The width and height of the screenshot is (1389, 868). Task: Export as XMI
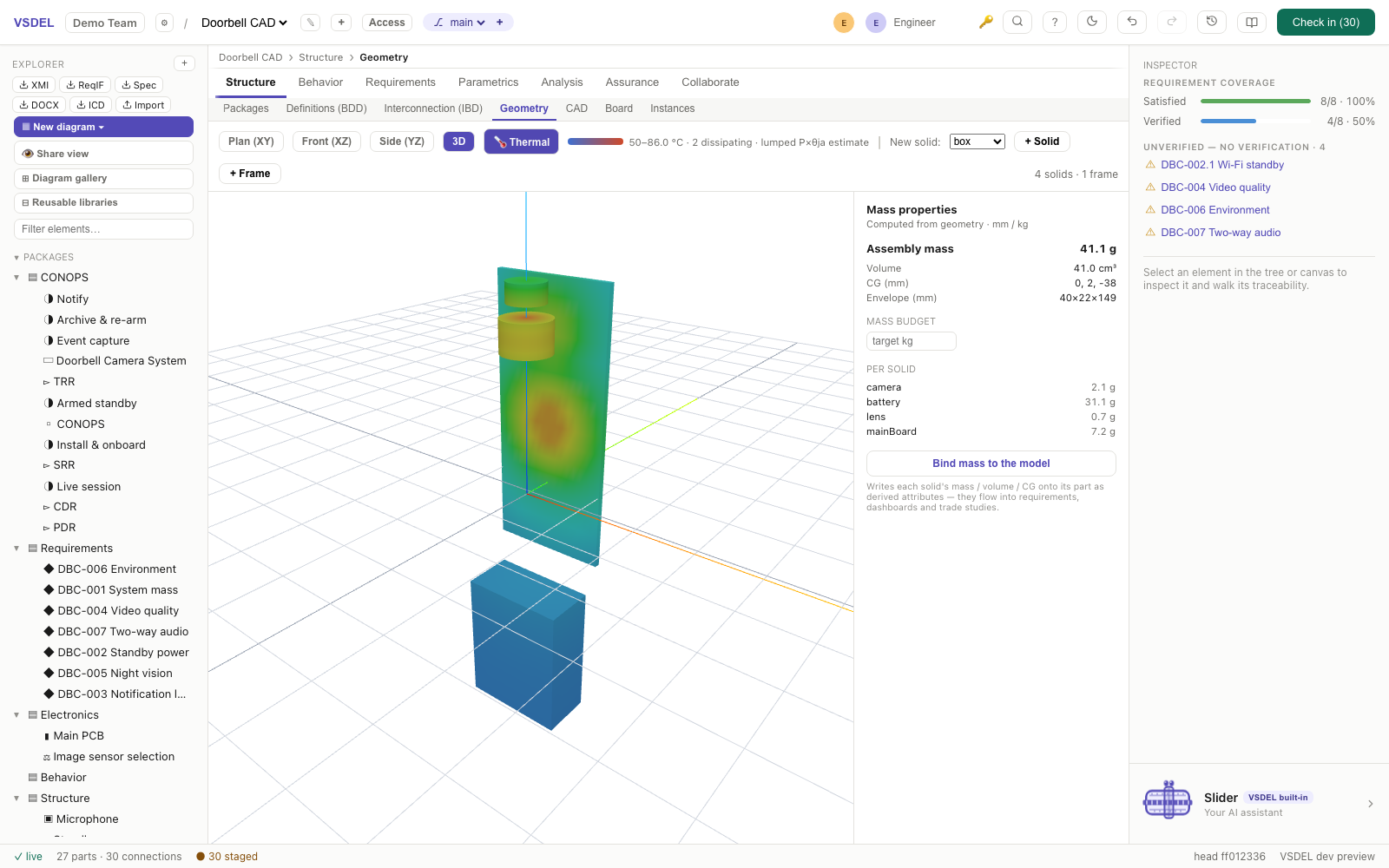35,85
